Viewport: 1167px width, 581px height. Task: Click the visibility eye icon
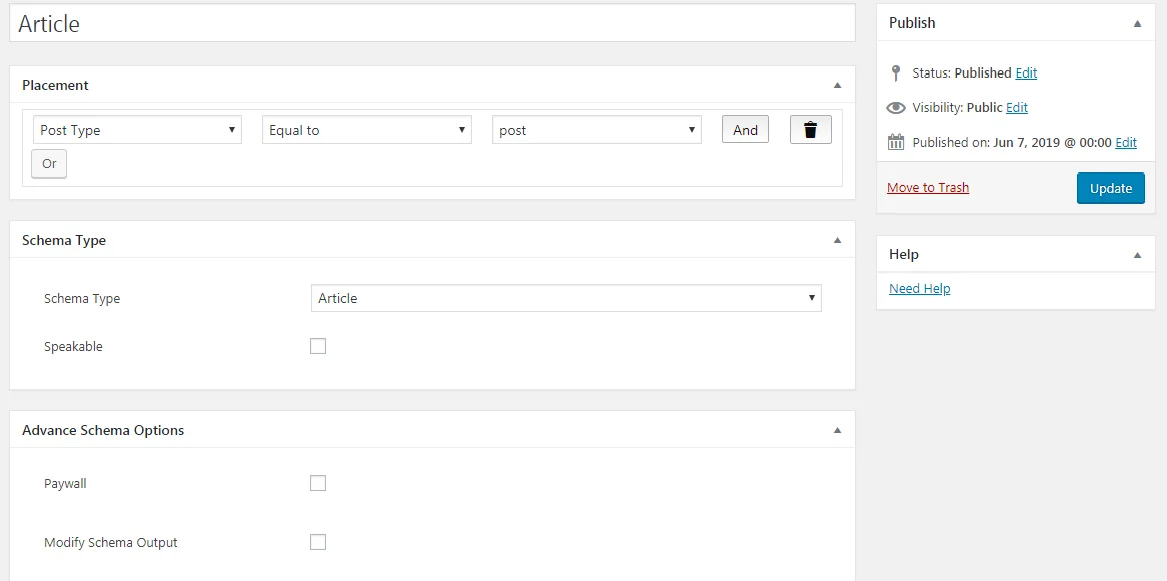(x=896, y=108)
